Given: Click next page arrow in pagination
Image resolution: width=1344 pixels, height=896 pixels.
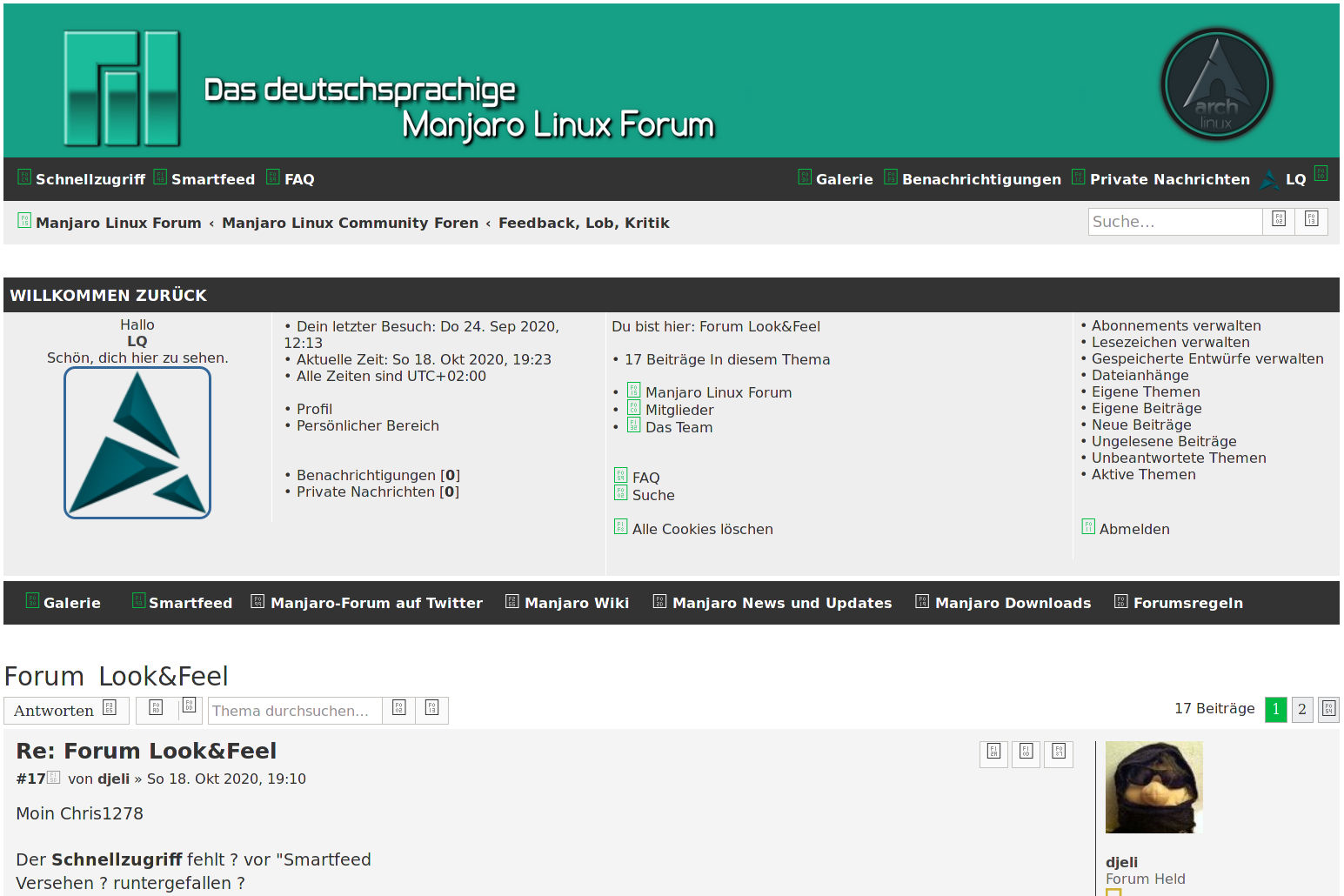Looking at the screenshot, I should point(1328,709).
